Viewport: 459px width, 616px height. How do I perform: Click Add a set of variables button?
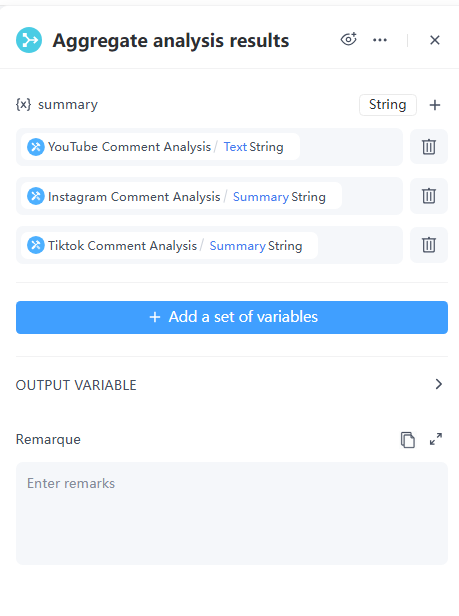click(232, 317)
